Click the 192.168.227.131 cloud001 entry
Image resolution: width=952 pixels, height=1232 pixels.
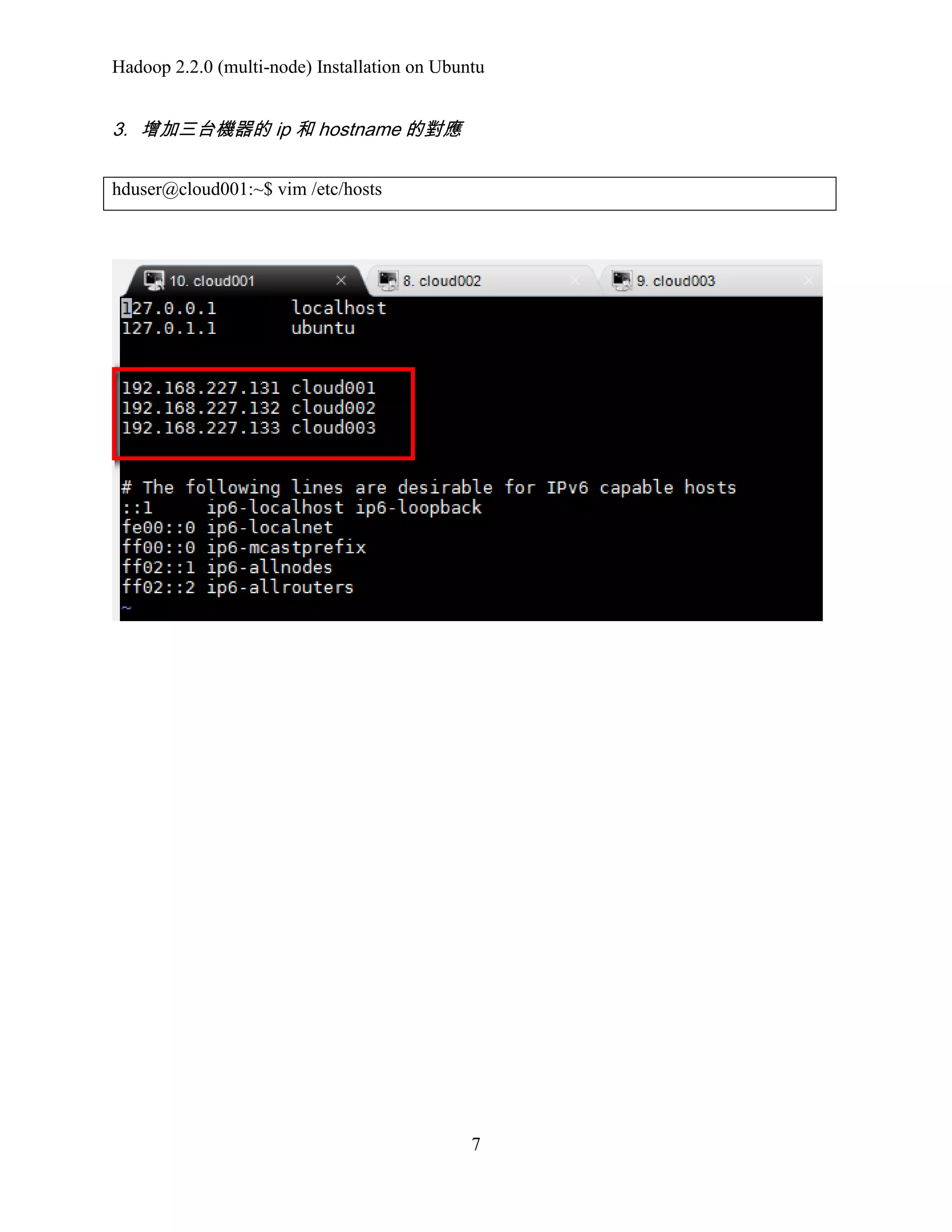[249, 388]
